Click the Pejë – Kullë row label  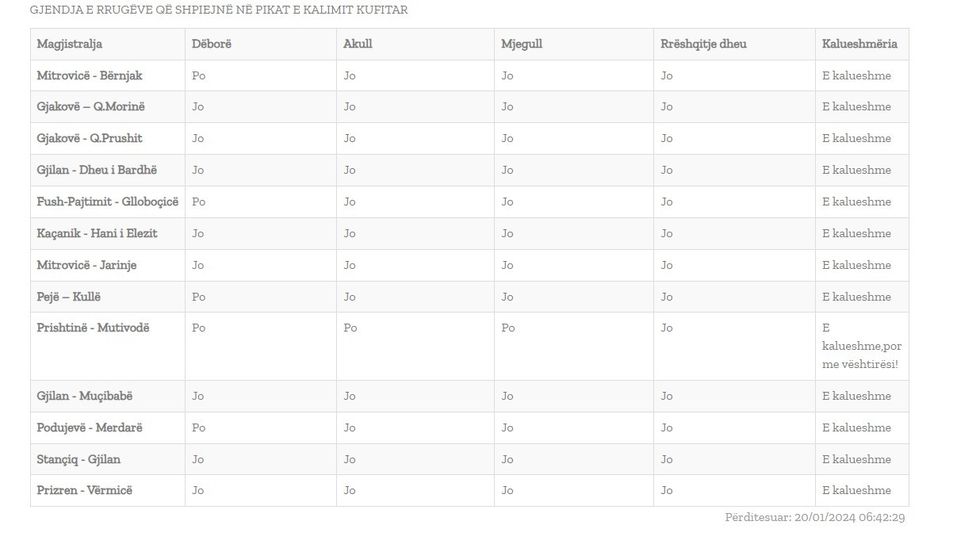(x=68, y=297)
